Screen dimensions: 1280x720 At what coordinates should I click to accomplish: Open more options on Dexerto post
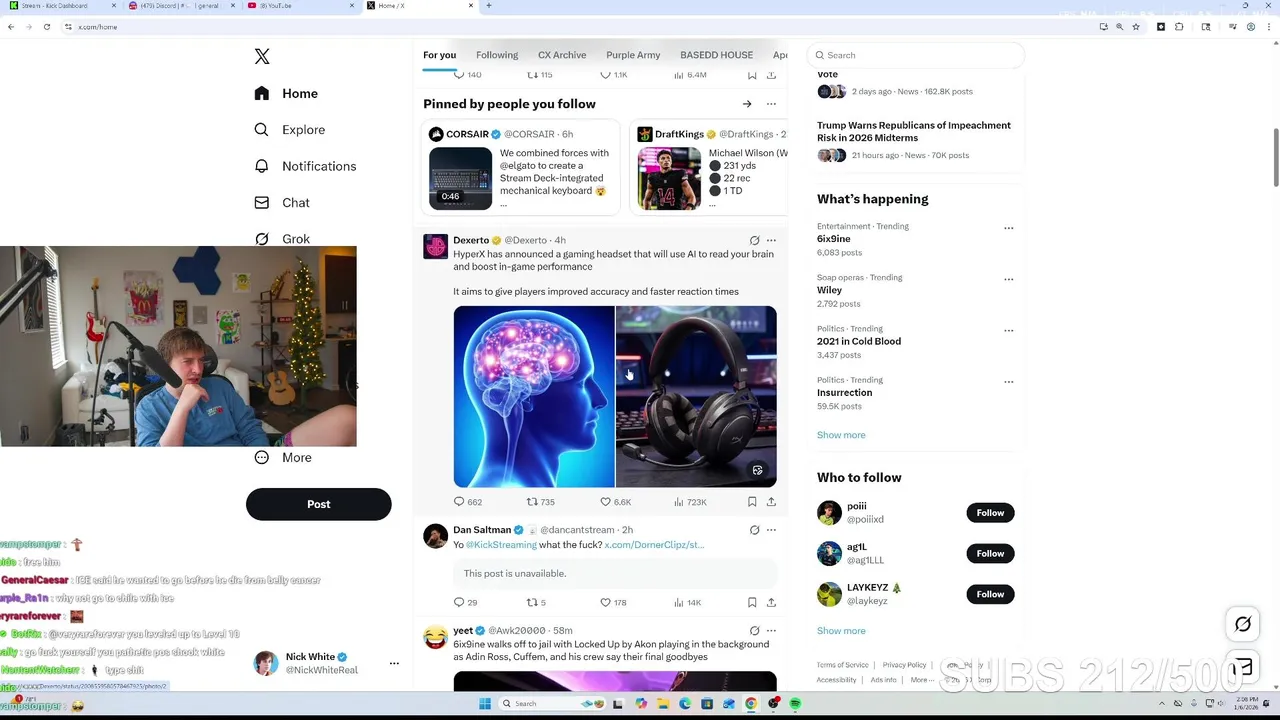point(771,241)
